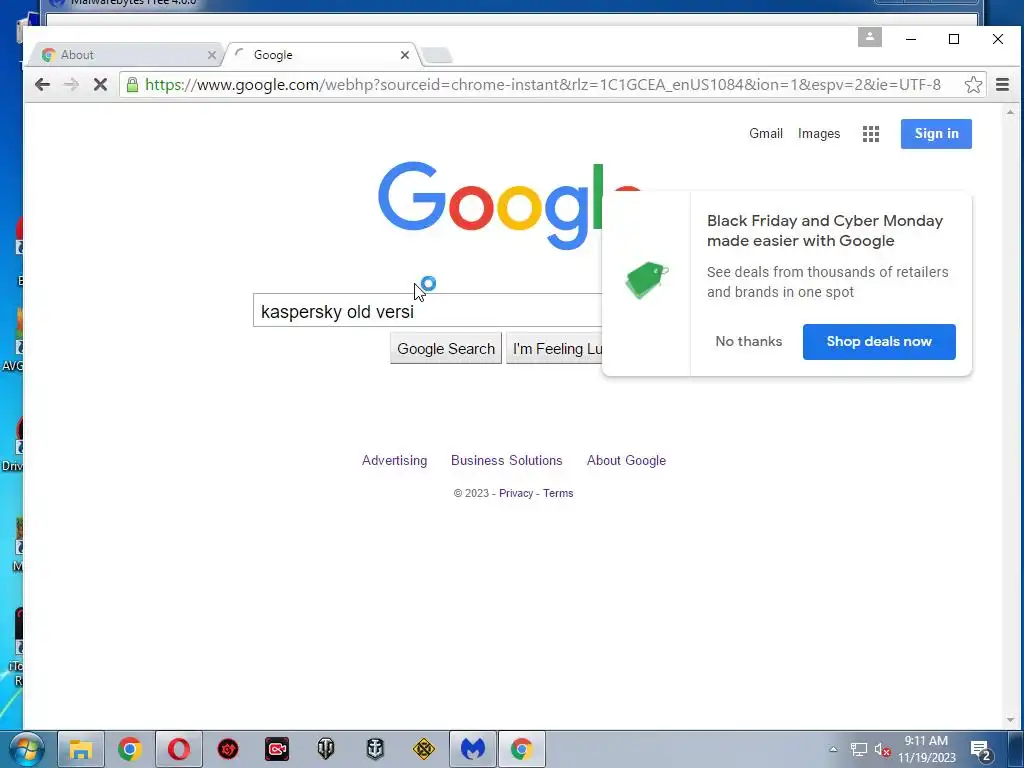The height and width of the screenshot is (768, 1024).
Task: Switch to the About tab
Action: tap(122, 55)
